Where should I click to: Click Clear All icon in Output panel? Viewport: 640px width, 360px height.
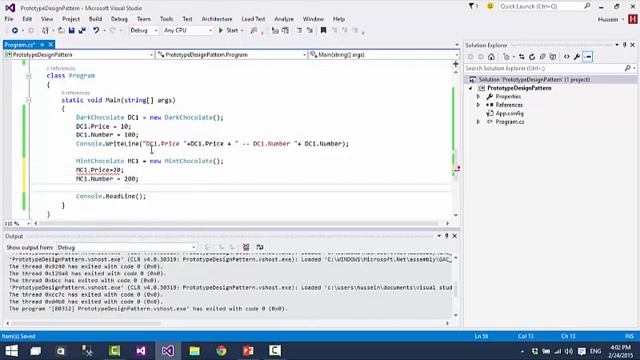click(246, 247)
